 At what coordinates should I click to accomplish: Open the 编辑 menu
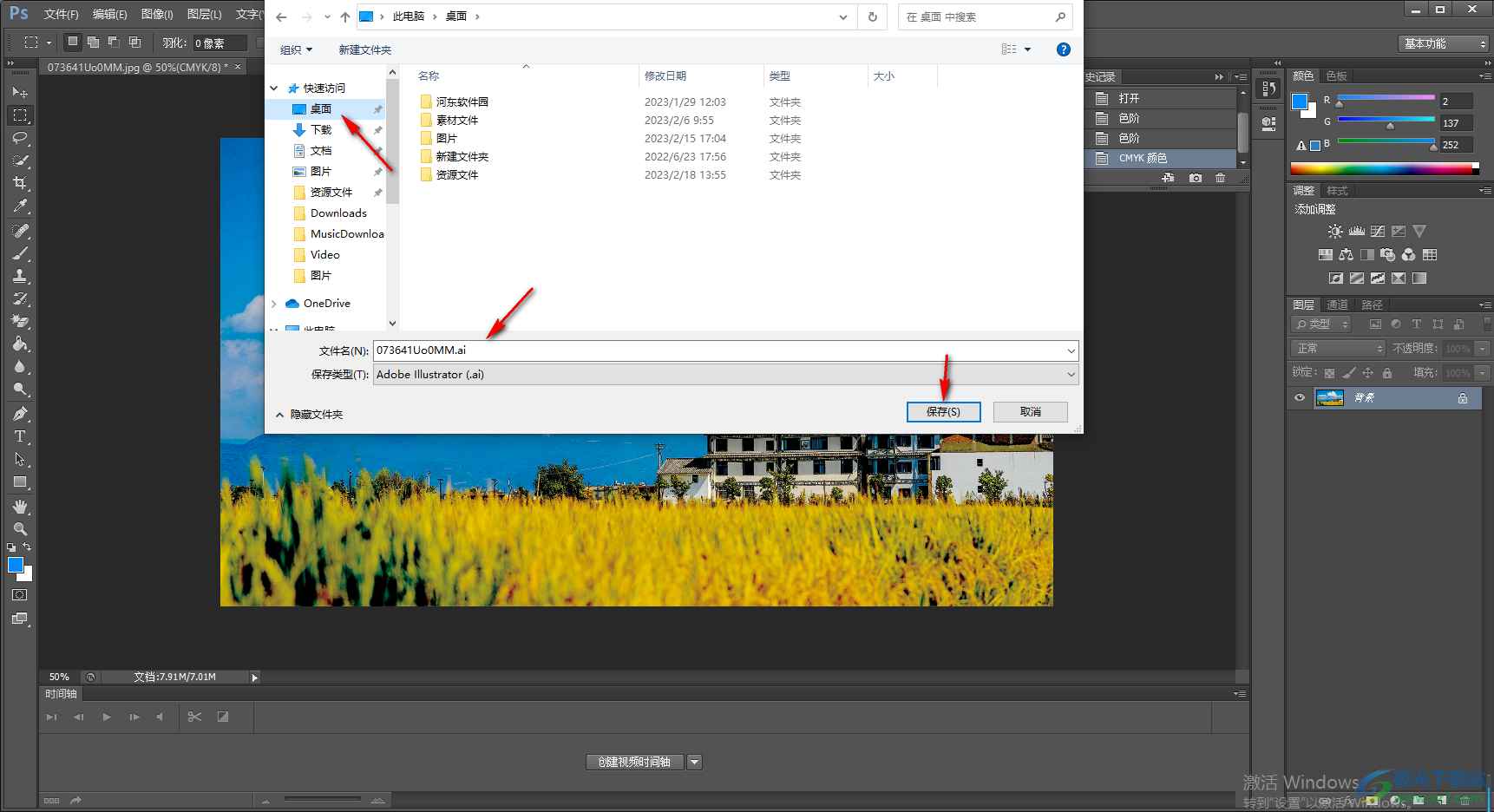(110, 14)
